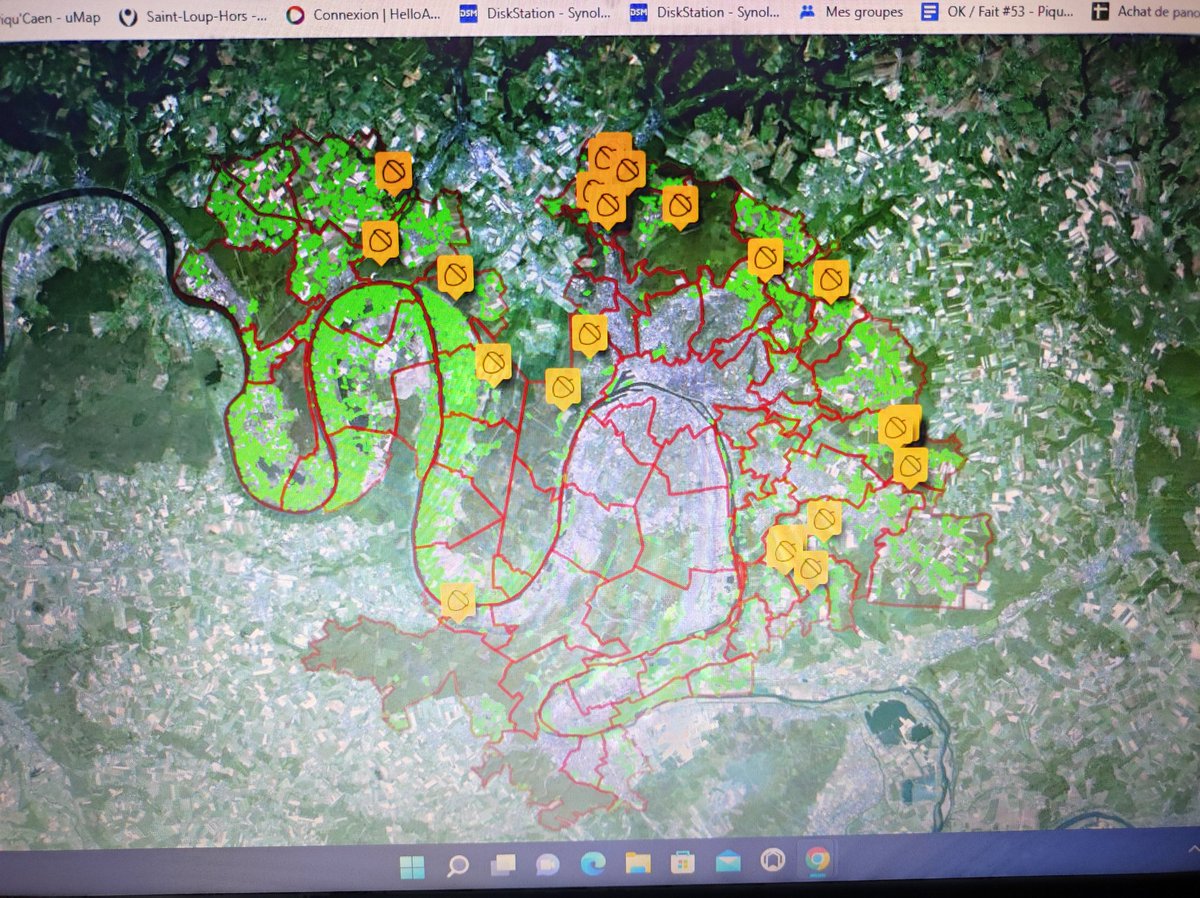
Task: Open Microsoft Store from the taskbar
Action: (x=683, y=862)
